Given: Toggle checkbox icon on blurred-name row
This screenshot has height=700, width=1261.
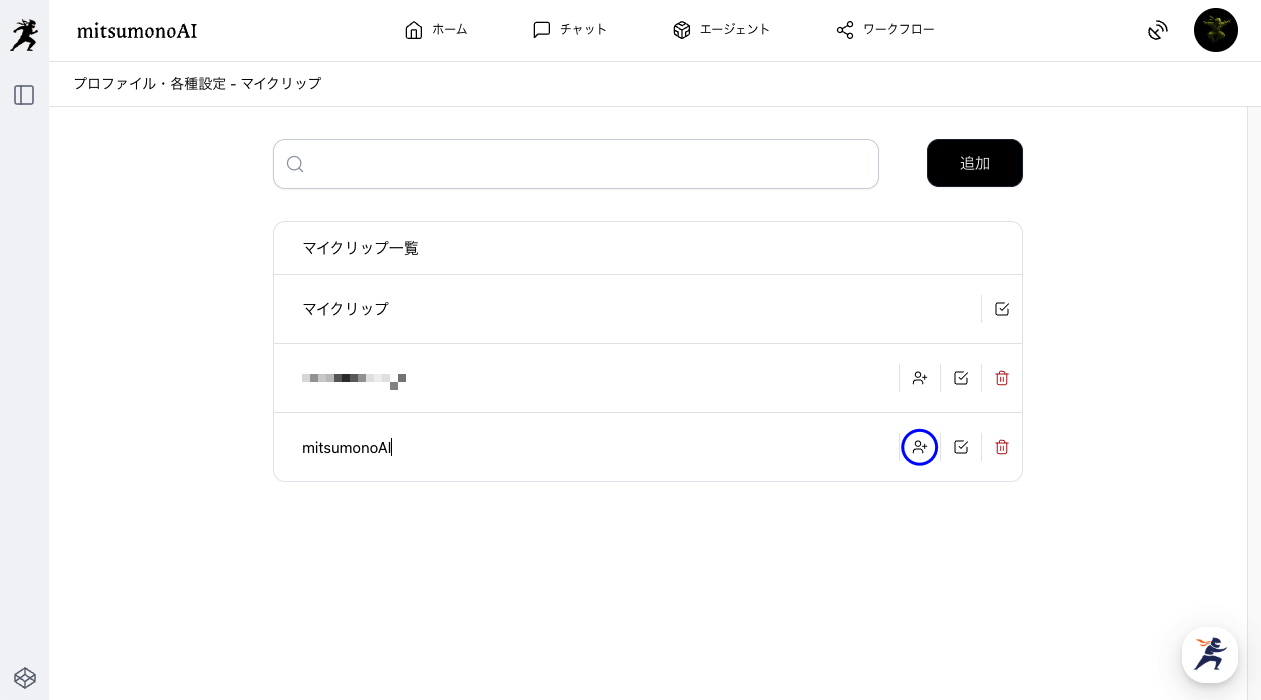Looking at the screenshot, I should [961, 378].
